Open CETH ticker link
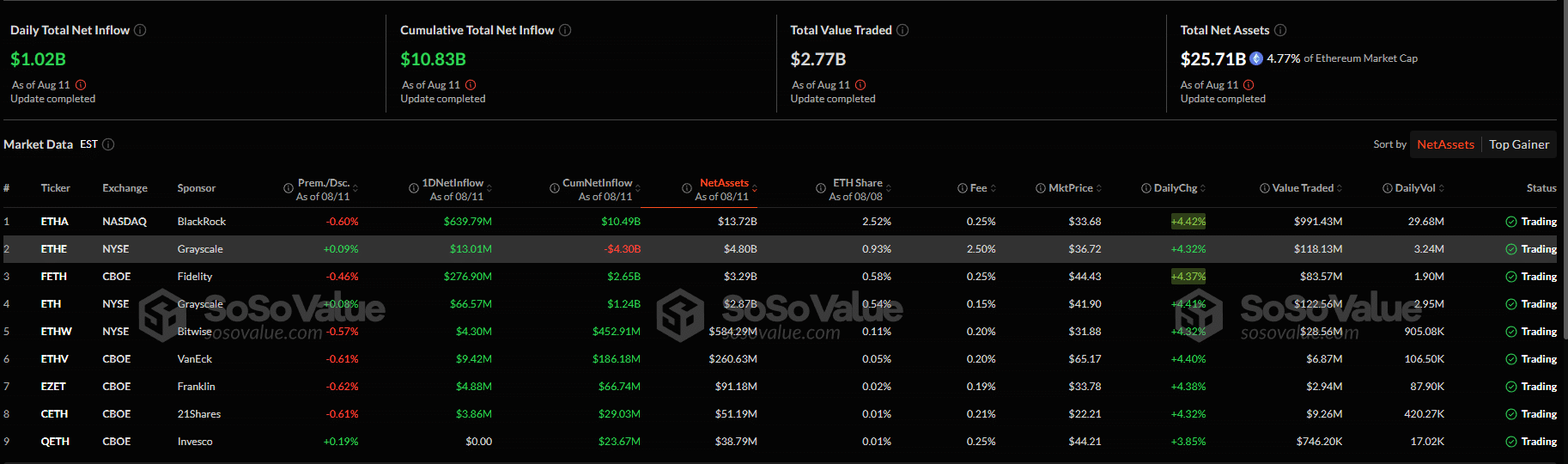 pos(54,414)
